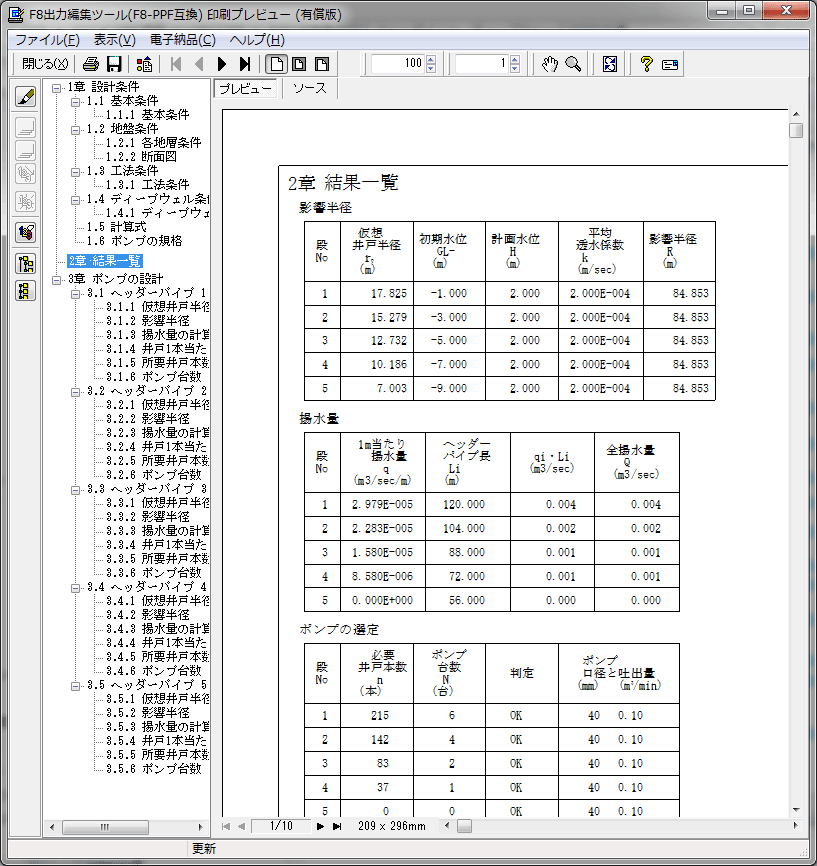Screen dimensions: 817x866
Task: Click the 1/10 page indicator field
Action: click(x=281, y=826)
